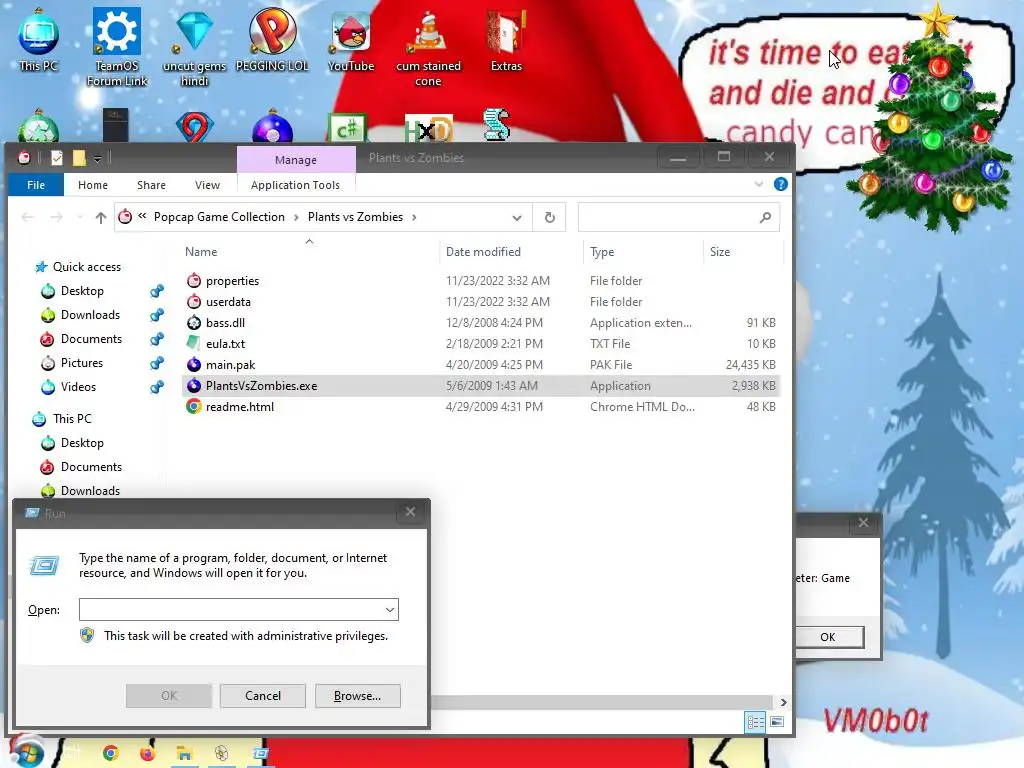Open the Run dialog Open combo dropdown
The width and height of the screenshot is (1024, 768).
tap(390, 610)
